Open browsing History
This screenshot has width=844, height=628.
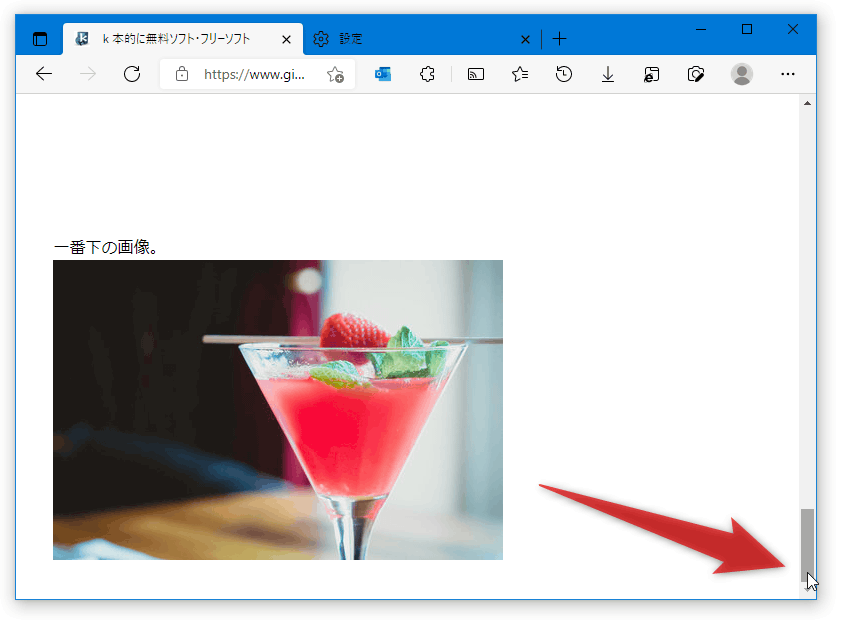click(564, 74)
